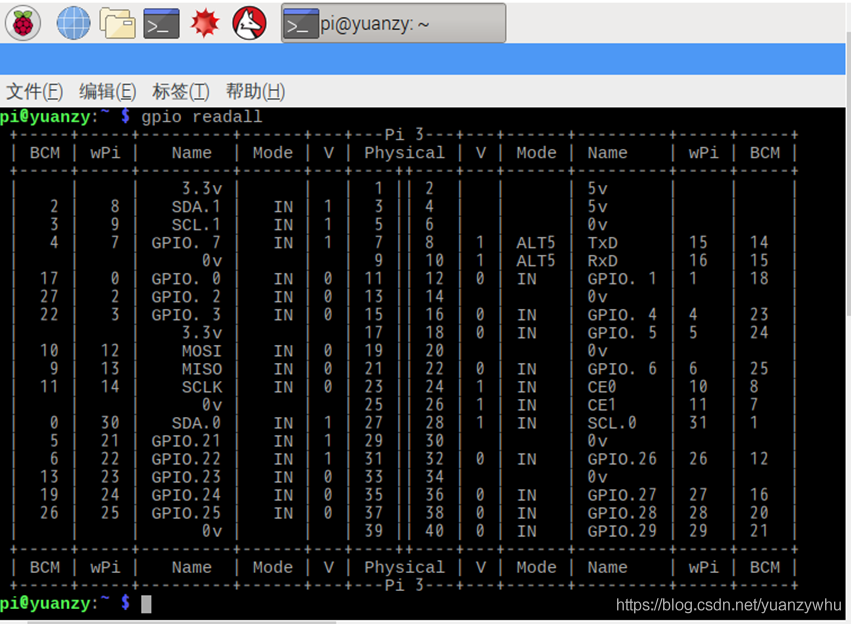Select the 'GPIO.29' name cell

click(x=622, y=531)
